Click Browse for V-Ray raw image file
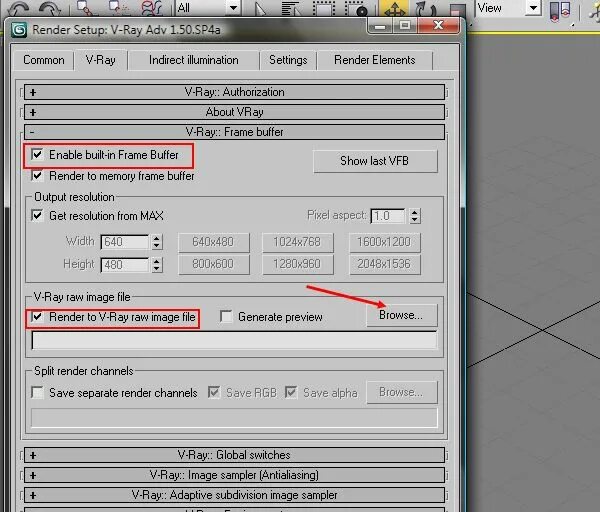 point(401,315)
